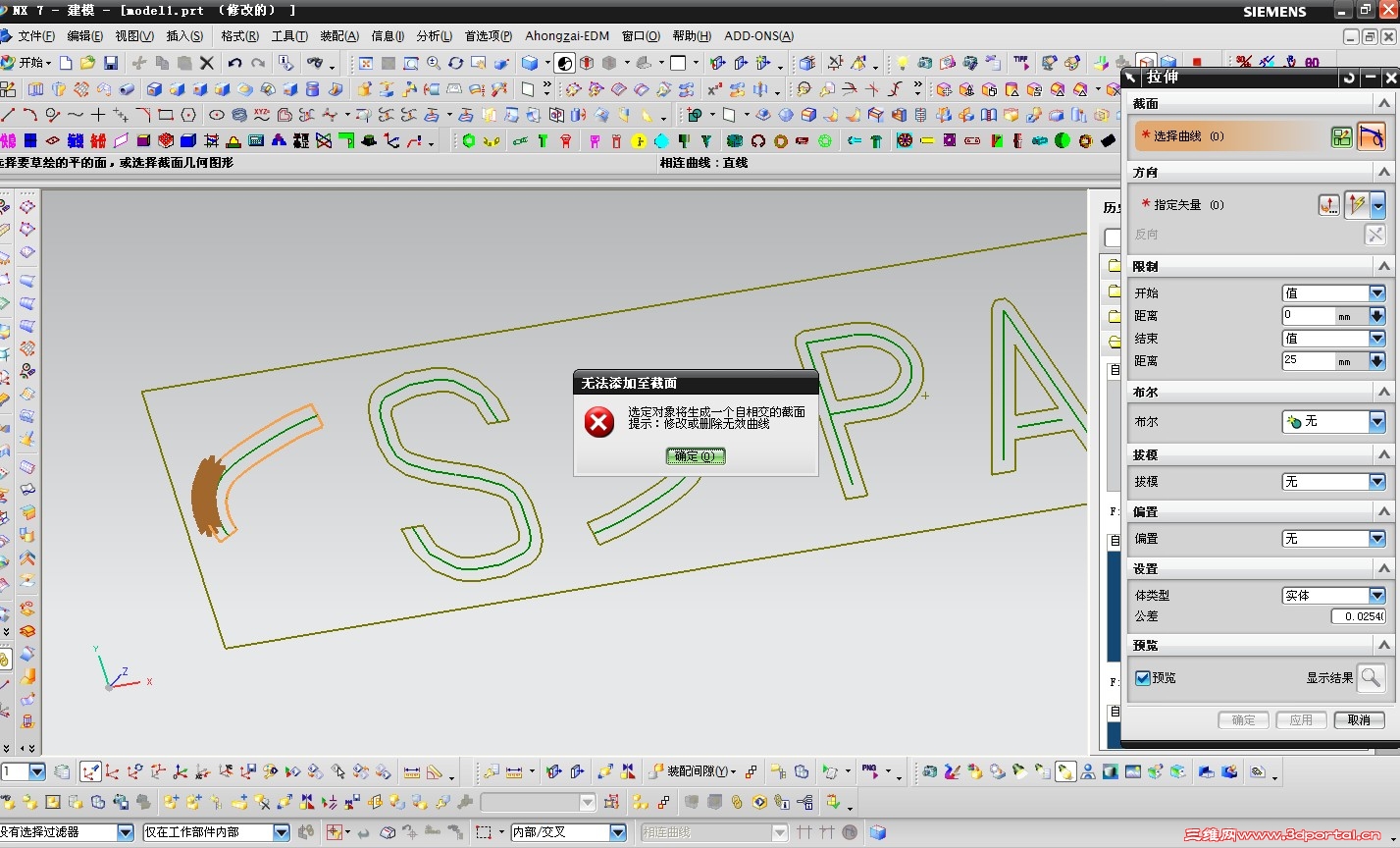1400x848 pixels.
Task: Save the part with the floppy icon
Action: [111, 63]
